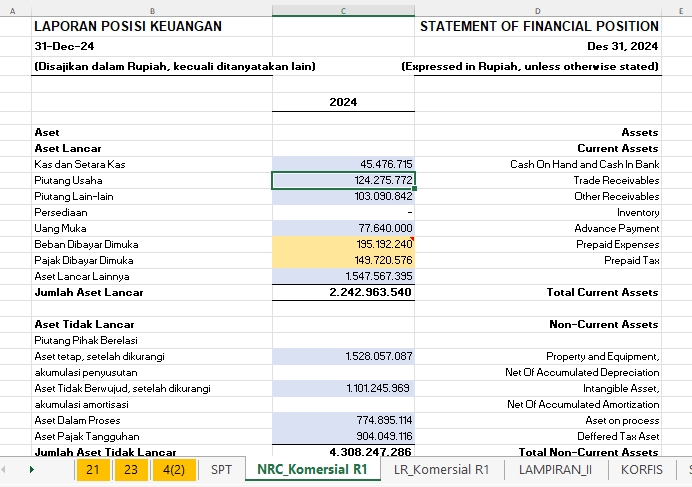Click the NRC_Komersial R1 active tab
Screen dimensions: 692x487
click(312, 469)
